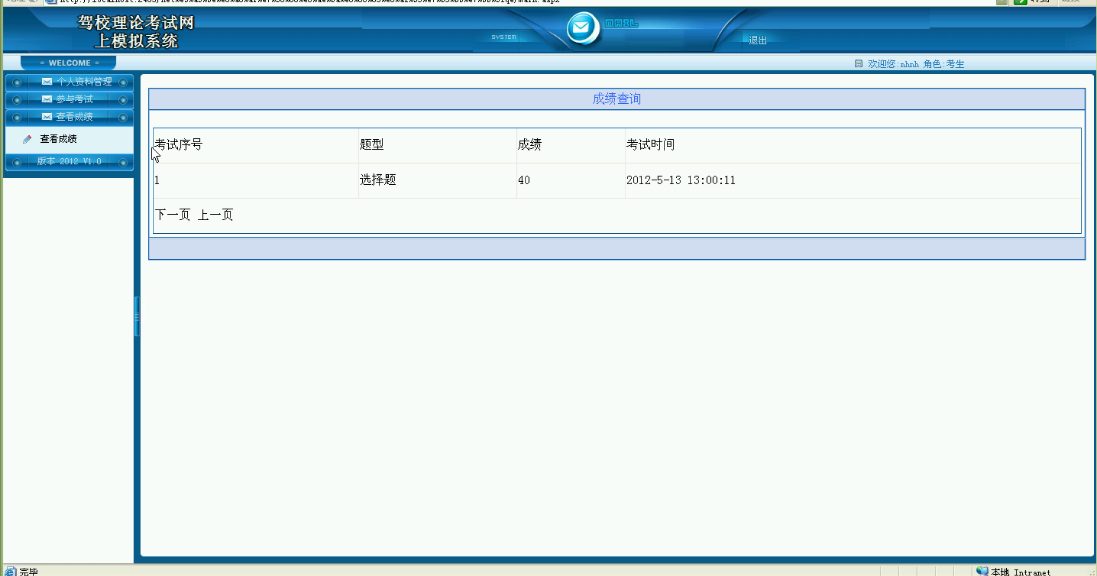Click the left round knob on 参与考试 bar
The height and width of the screenshot is (576, 1097).
[x=17, y=99]
